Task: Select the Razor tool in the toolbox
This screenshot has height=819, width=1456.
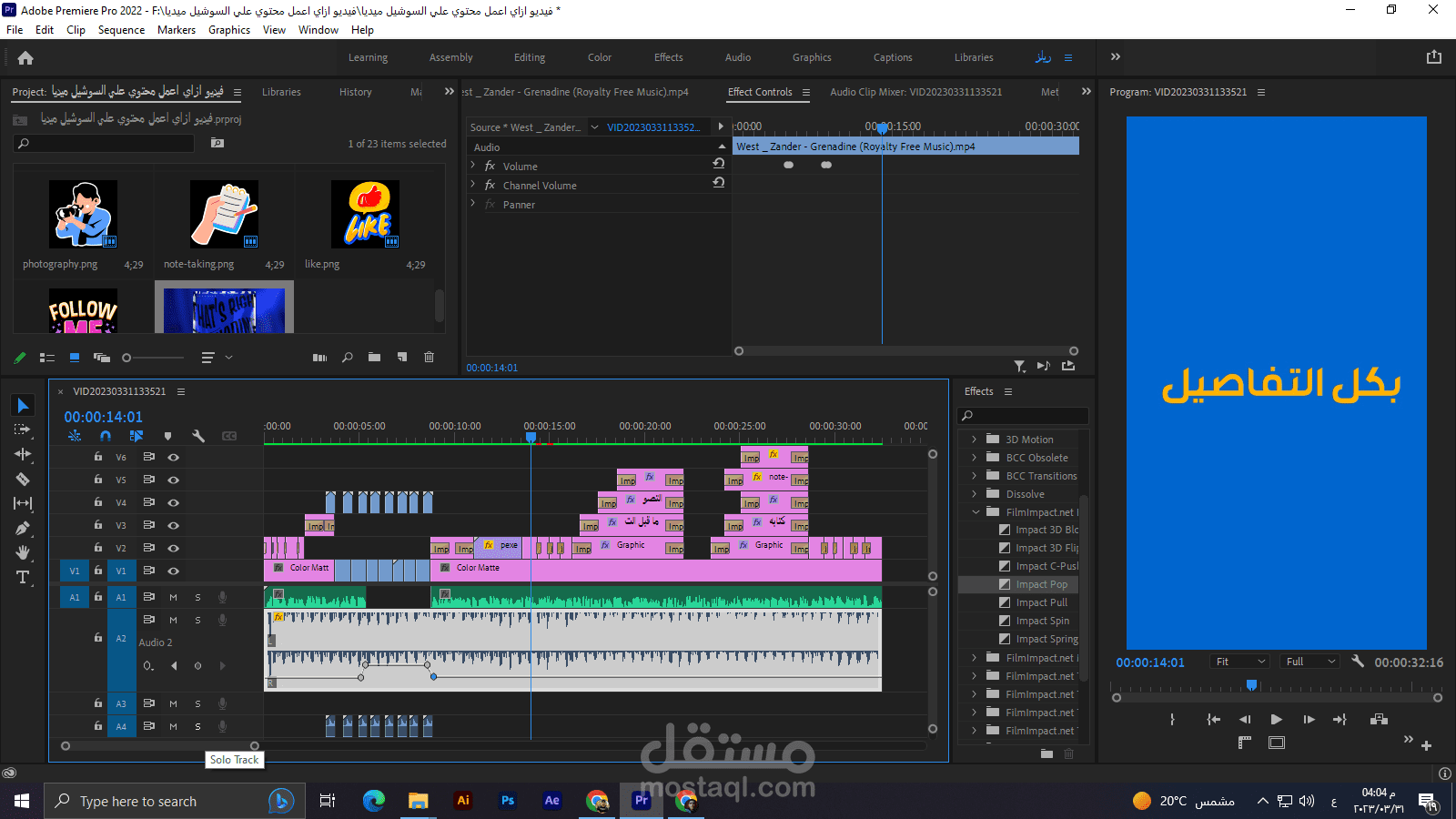Action: 23,479
